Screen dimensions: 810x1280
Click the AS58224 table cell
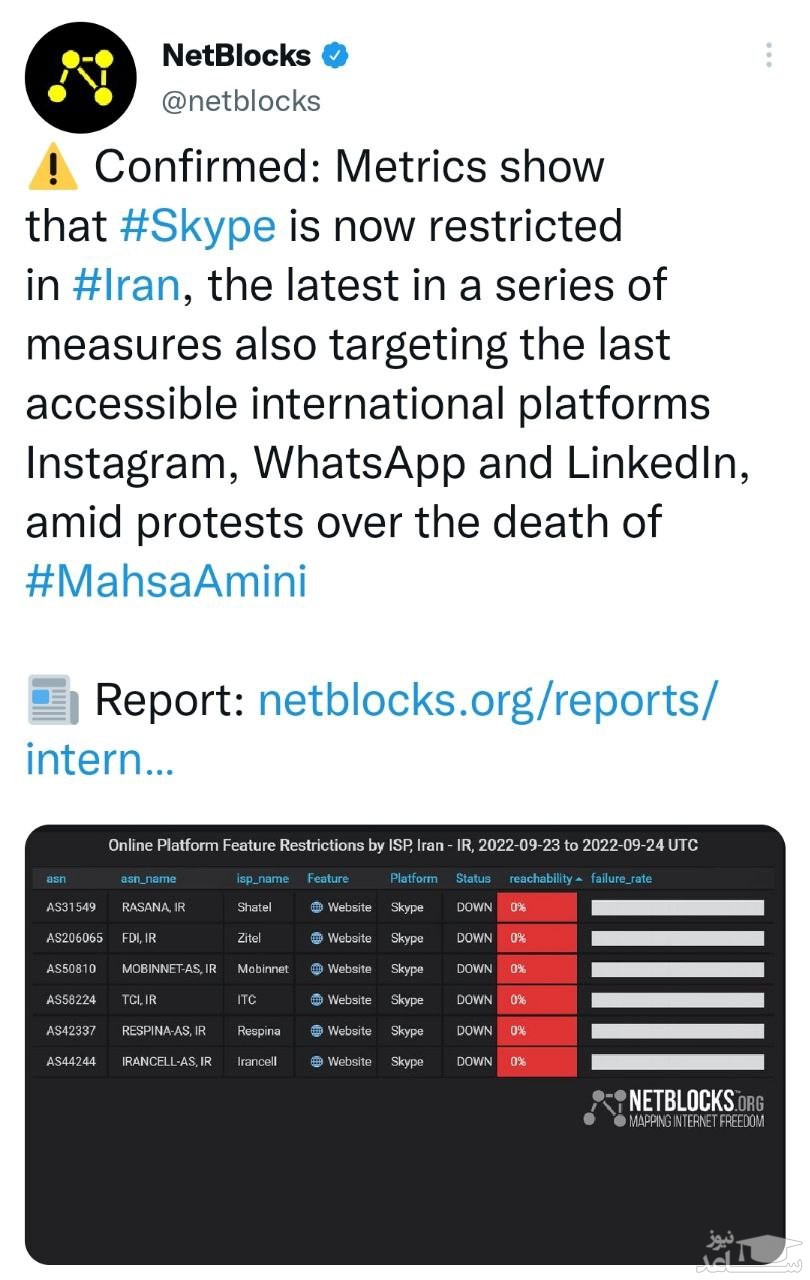pyautogui.click(x=71, y=999)
